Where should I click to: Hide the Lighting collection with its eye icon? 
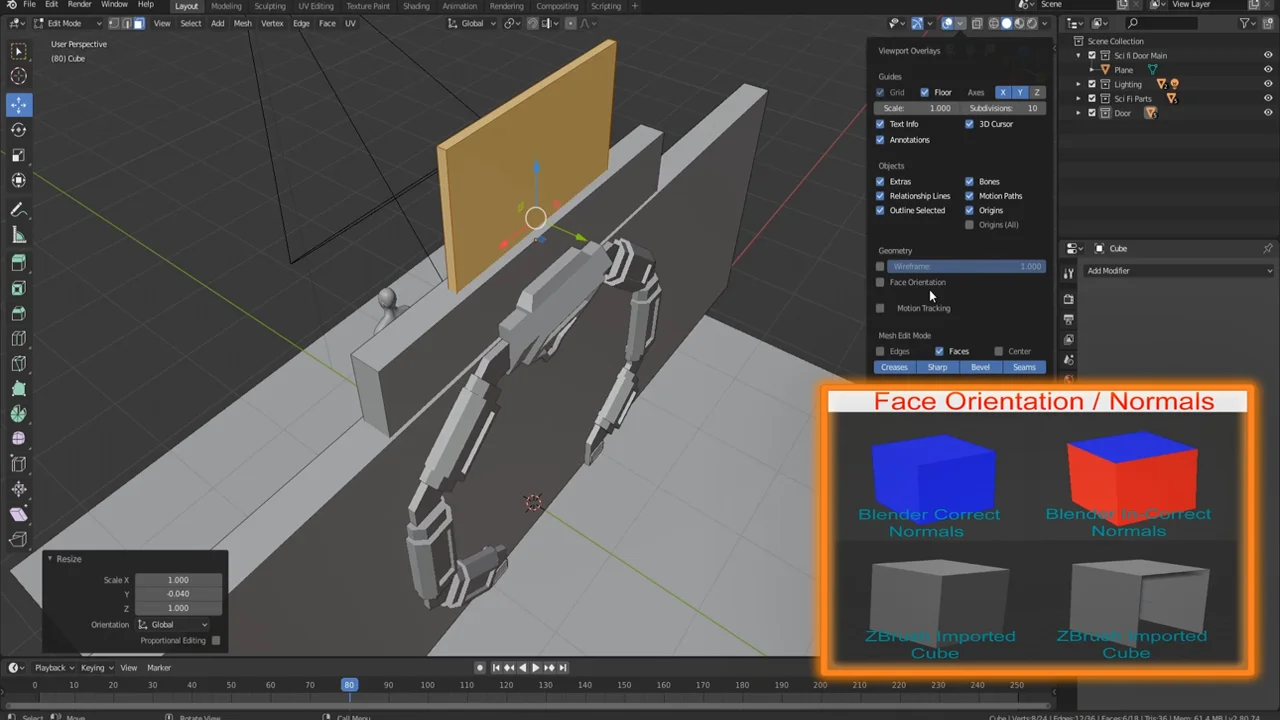click(1268, 84)
